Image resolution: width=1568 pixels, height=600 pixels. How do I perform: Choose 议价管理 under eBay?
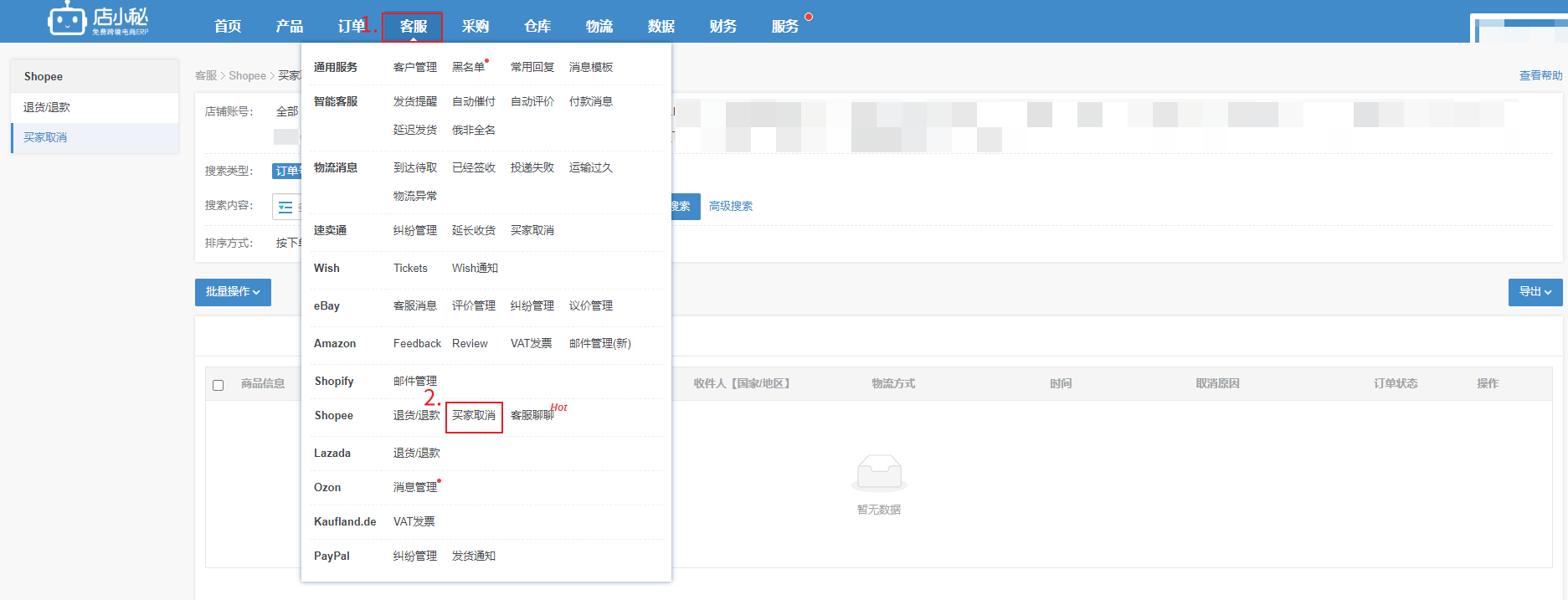click(x=591, y=305)
